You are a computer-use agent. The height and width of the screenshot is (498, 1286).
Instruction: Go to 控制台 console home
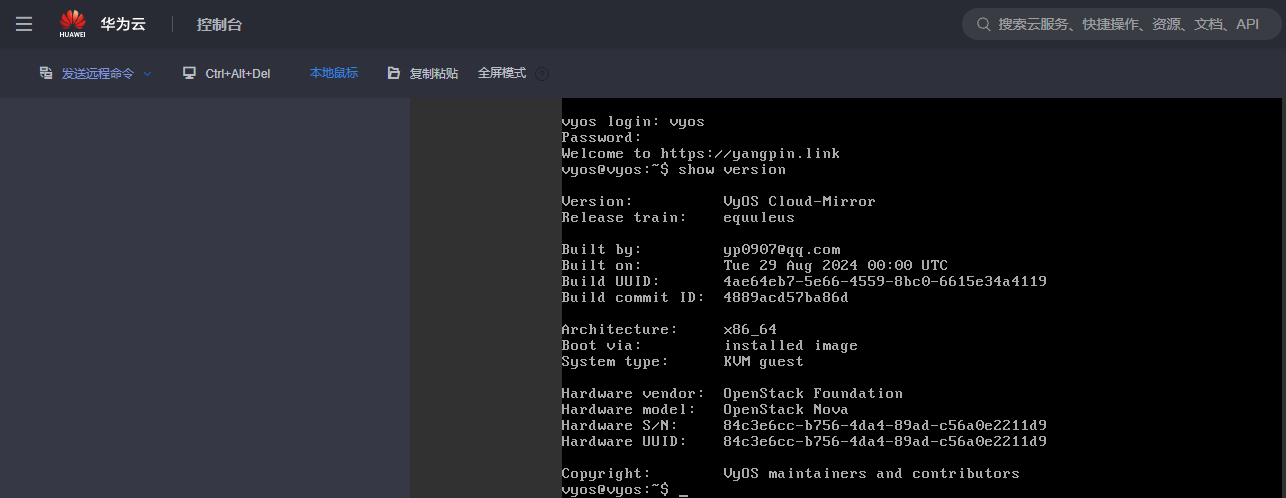pyautogui.click(x=219, y=24)
